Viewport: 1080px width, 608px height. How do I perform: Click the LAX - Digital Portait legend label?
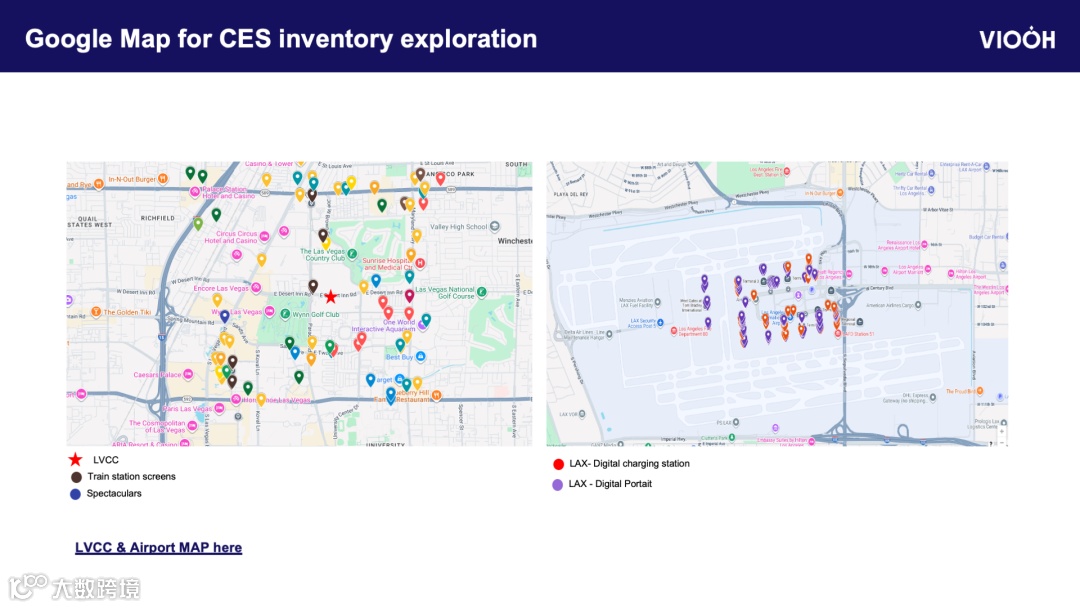coord(610,484)
